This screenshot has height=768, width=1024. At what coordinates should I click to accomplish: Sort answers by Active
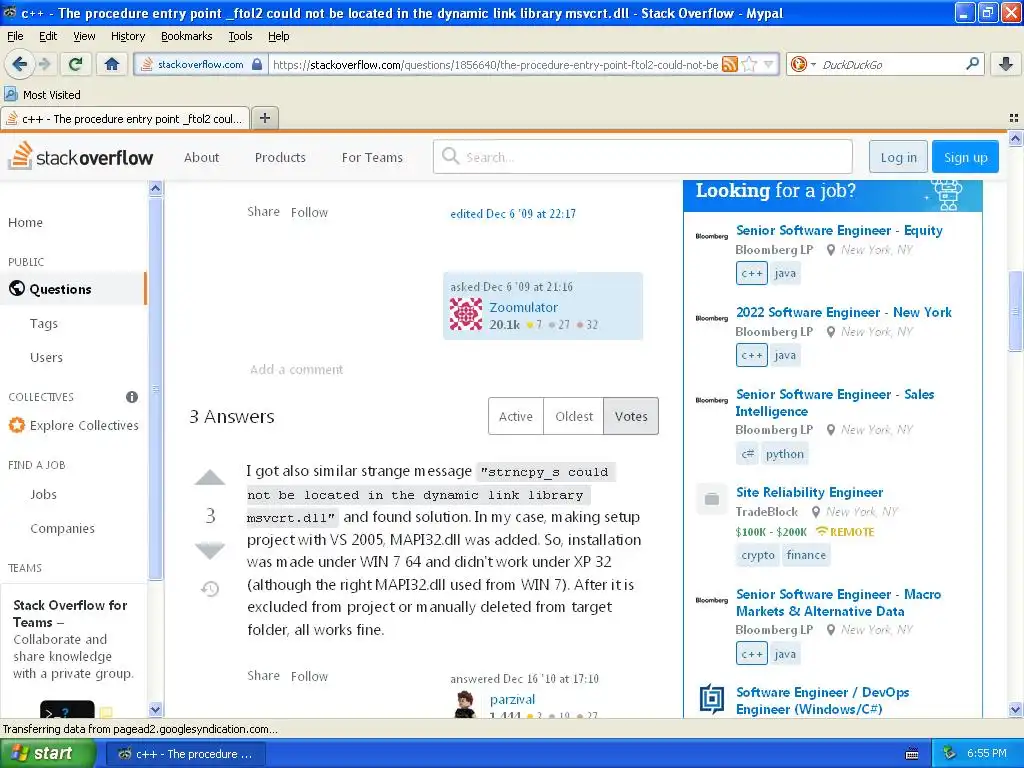[516, 416]
